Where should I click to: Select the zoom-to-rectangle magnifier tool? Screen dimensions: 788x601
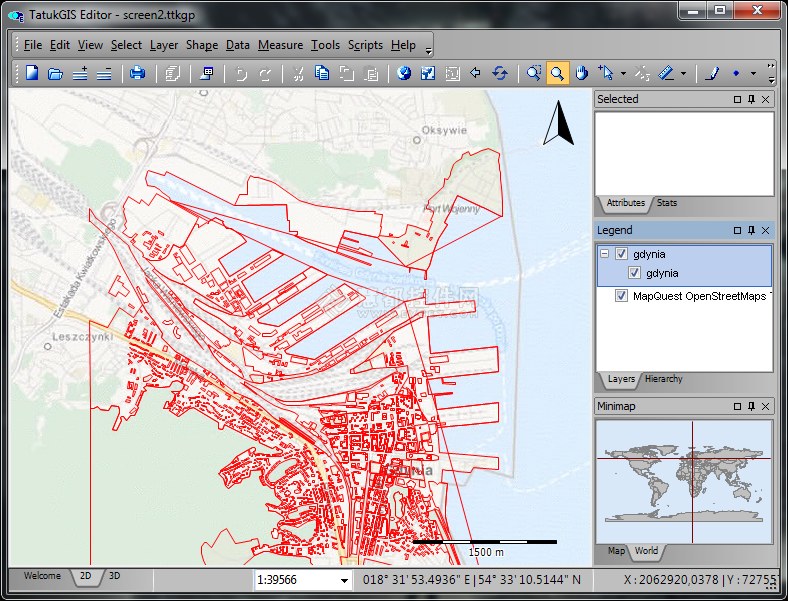click(x=534, y=73)
